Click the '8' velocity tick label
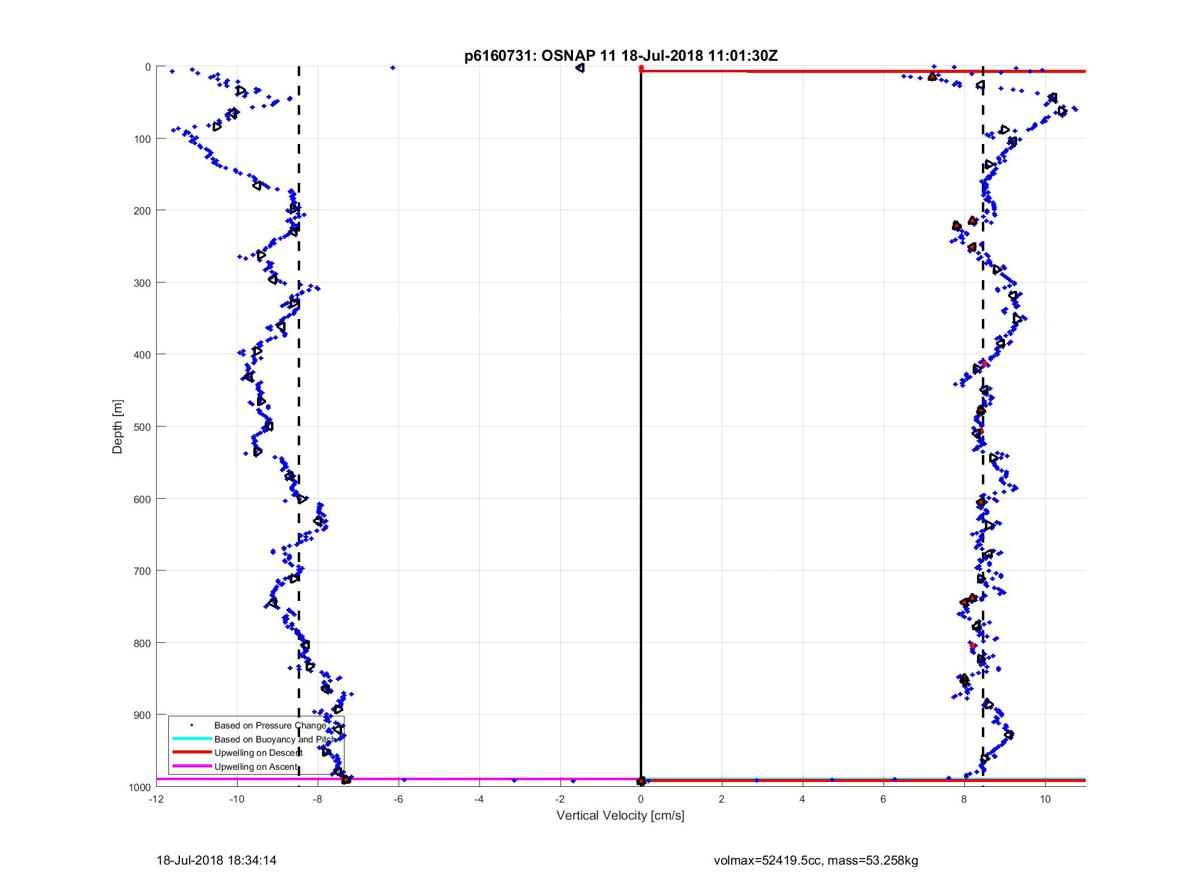1200x885 pixels. pos(964,799)
